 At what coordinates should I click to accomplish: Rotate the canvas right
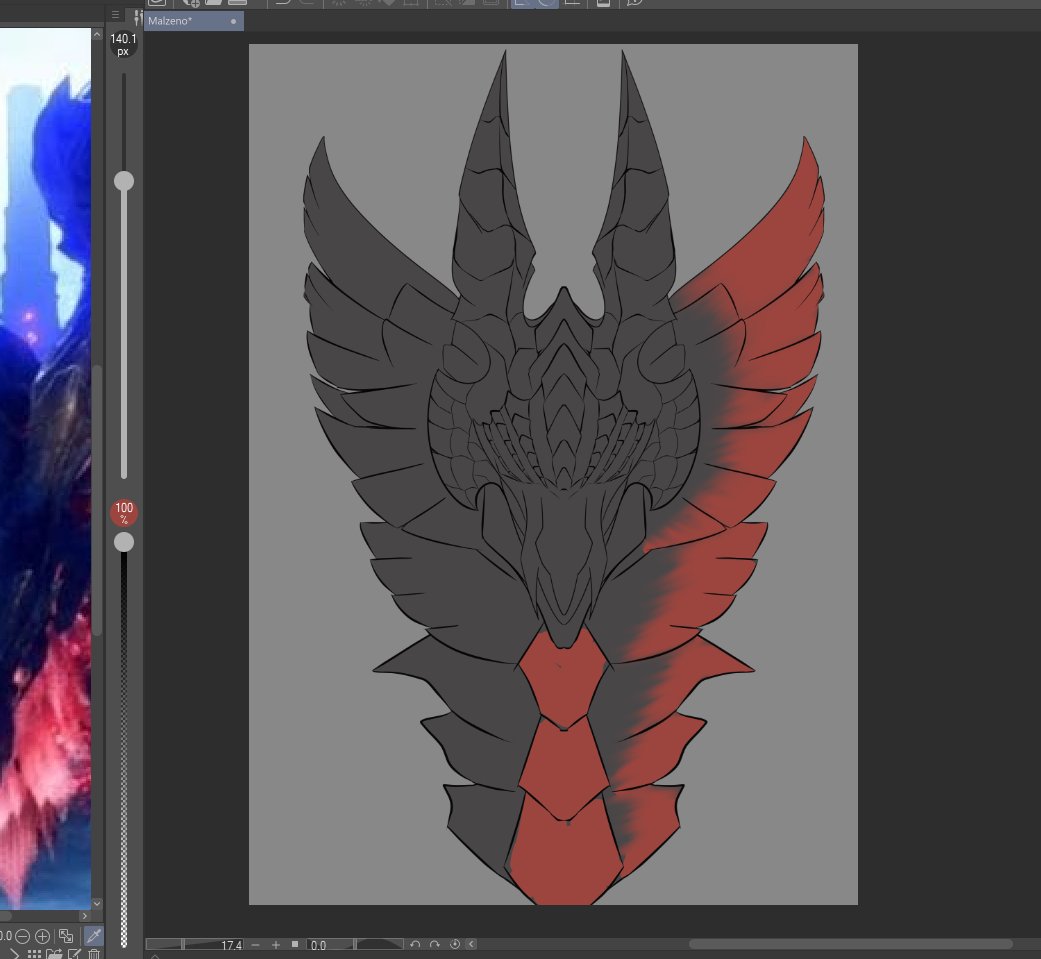point(435,944)
